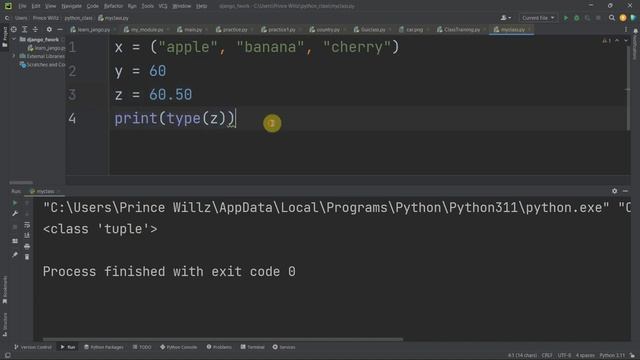The image size is (640, 360).
Task: Open run configuration wrench icon in Run panel
Action: coord(15,213)
